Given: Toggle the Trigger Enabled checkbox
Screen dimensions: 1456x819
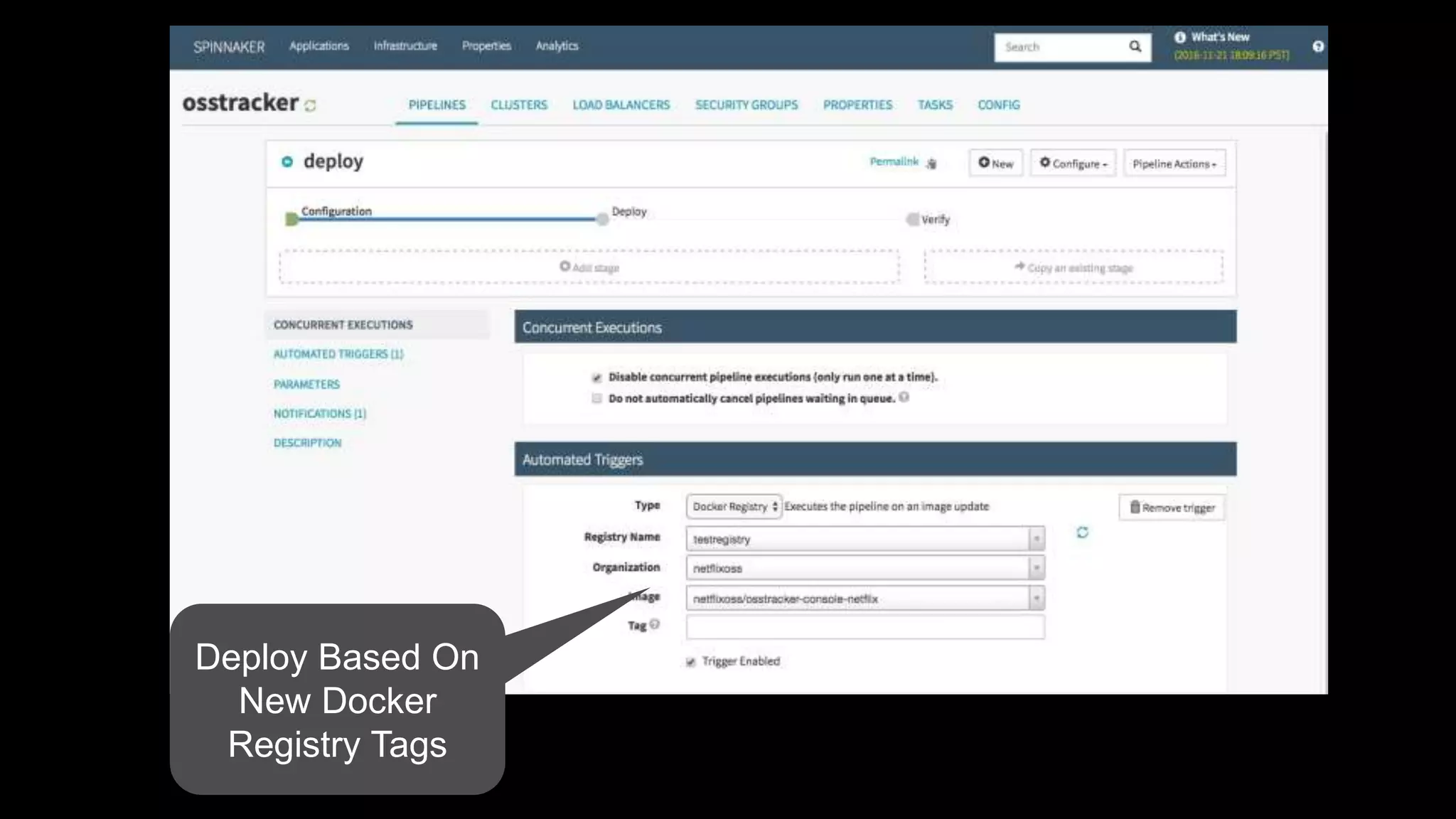Looking at the screenshot, I should coord(690,662).
